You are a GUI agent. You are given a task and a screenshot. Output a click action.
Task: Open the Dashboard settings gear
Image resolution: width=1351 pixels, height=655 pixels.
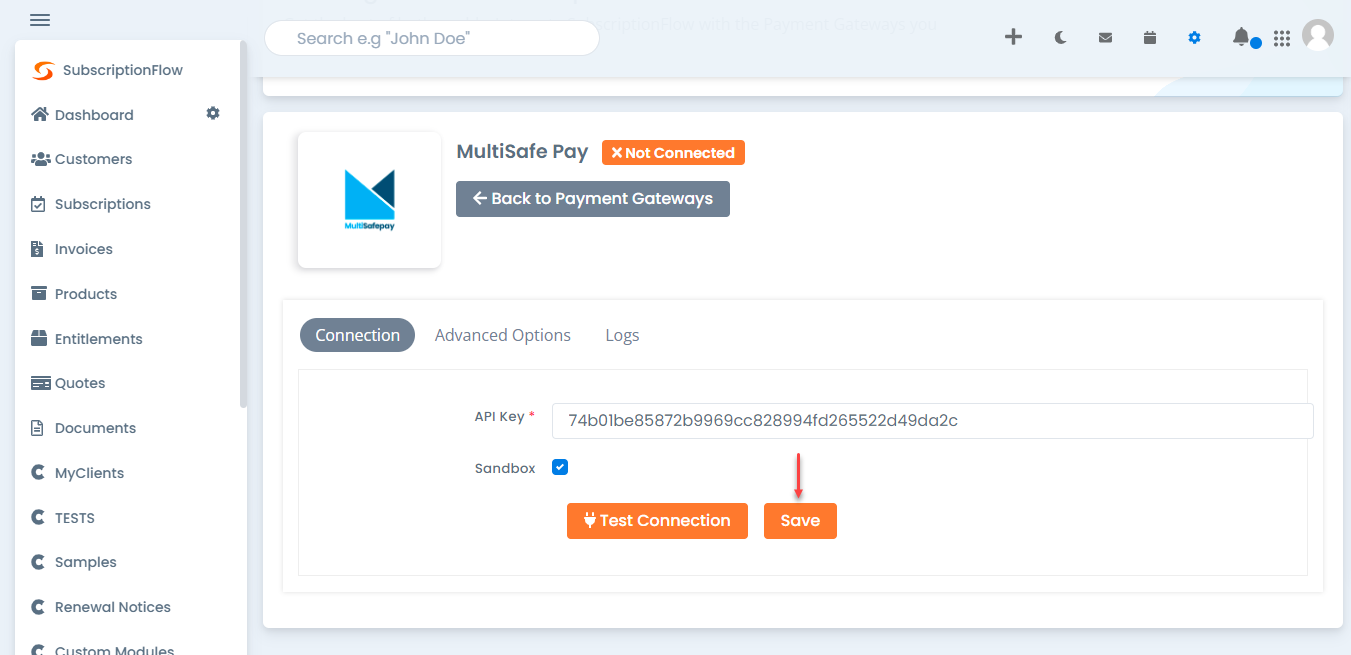click(213, 114)
